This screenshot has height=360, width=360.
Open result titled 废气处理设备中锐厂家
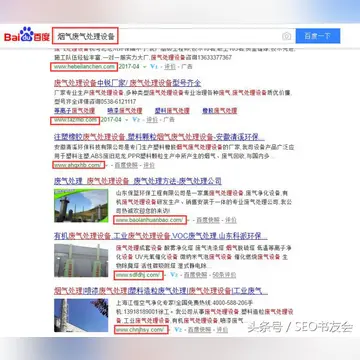coord(127,83)
